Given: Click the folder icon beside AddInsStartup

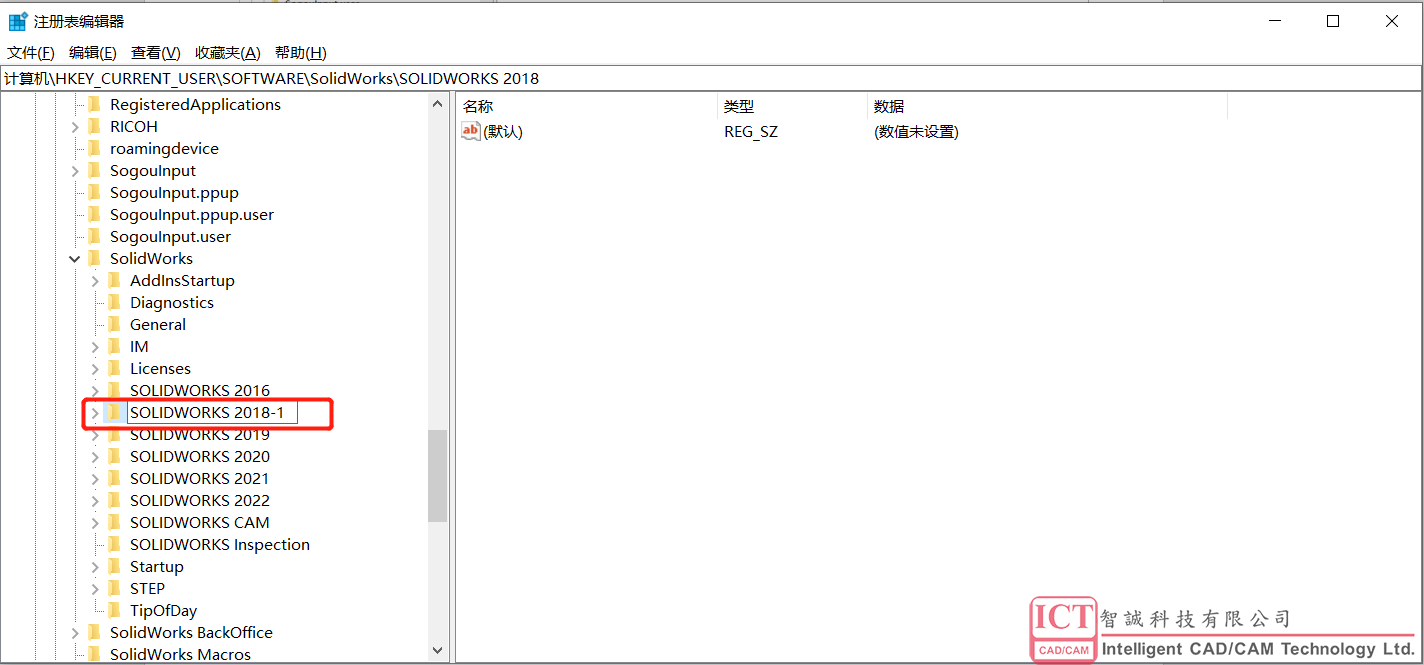Looking at the screenshot, I should [114, 280].
